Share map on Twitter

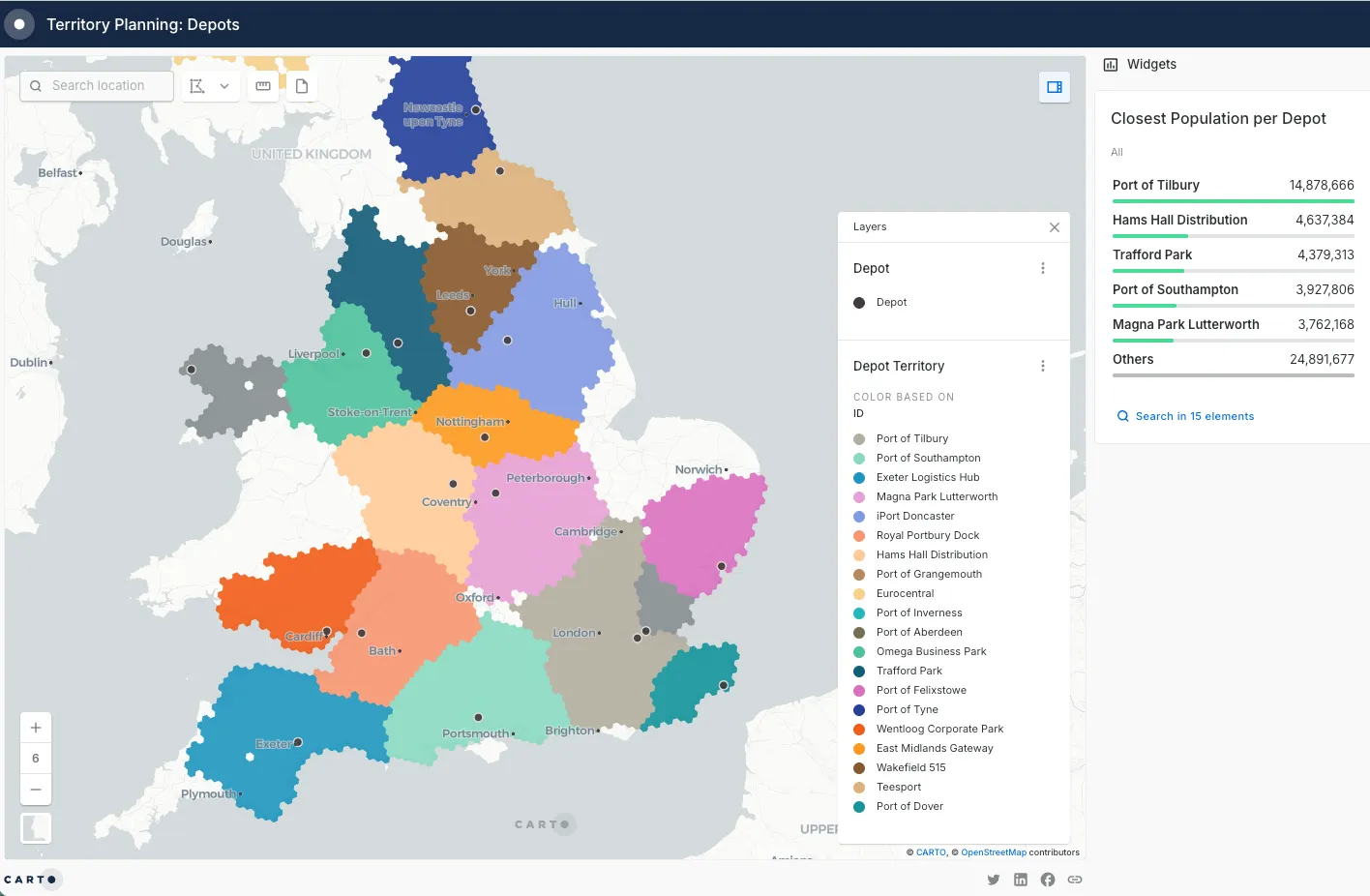(993, 880)
